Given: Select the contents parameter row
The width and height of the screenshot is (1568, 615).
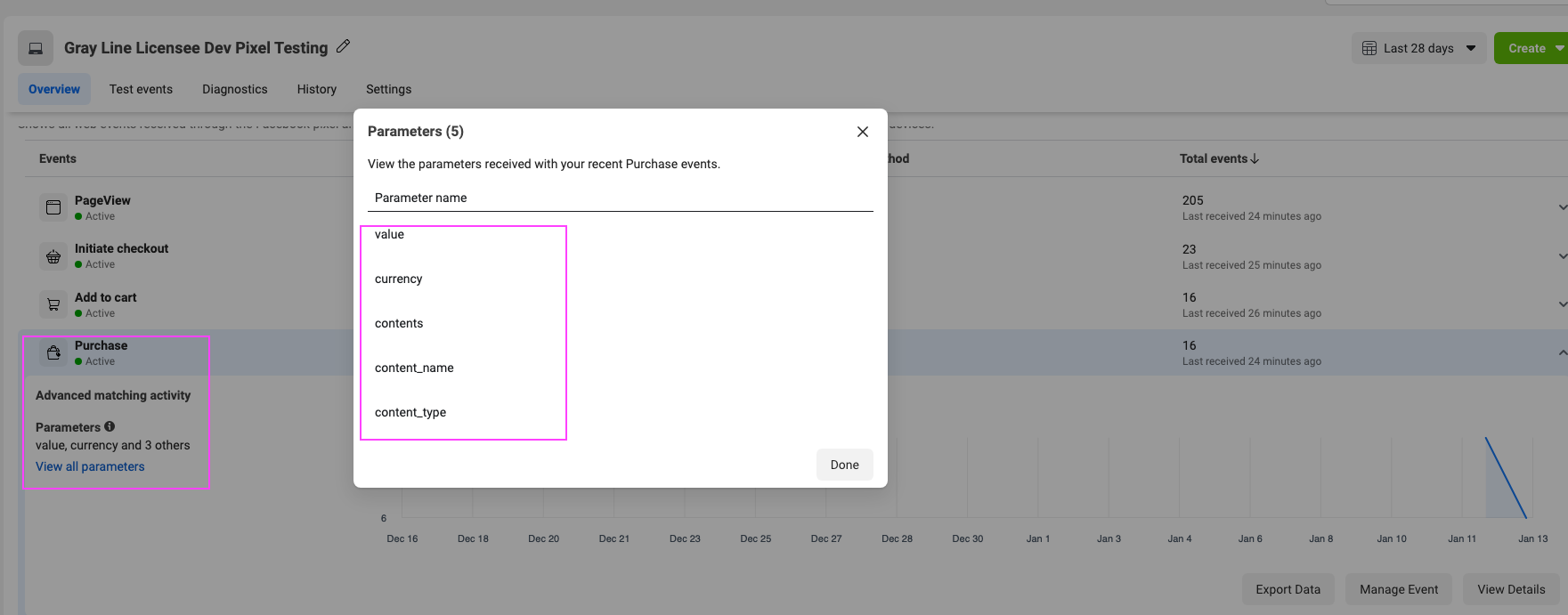Looking at the screenshot, I should pyautogui.click(x=399, y=323).
